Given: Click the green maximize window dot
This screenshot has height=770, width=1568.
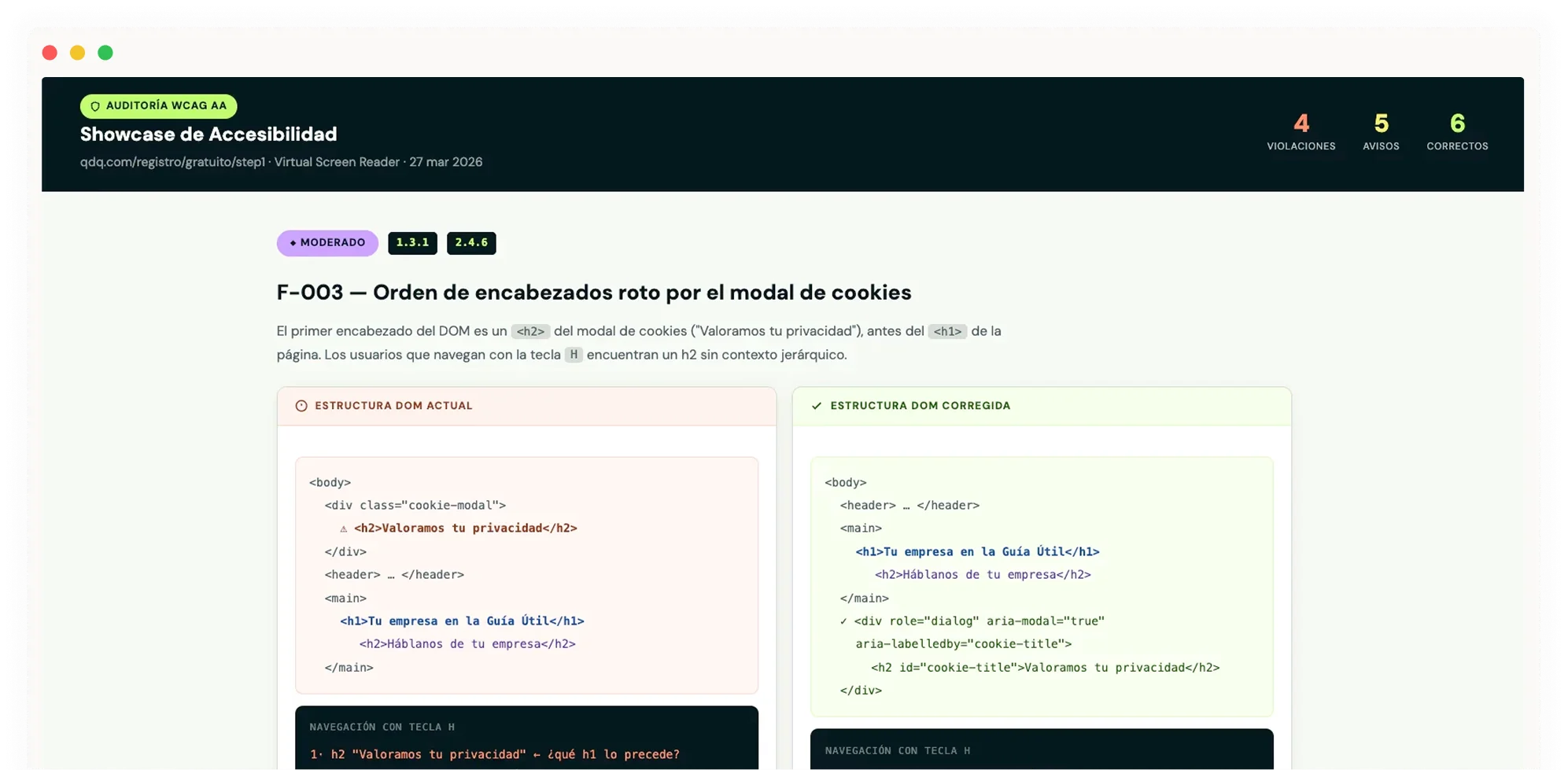Looking at the screenshot, I should pos(105,53).
